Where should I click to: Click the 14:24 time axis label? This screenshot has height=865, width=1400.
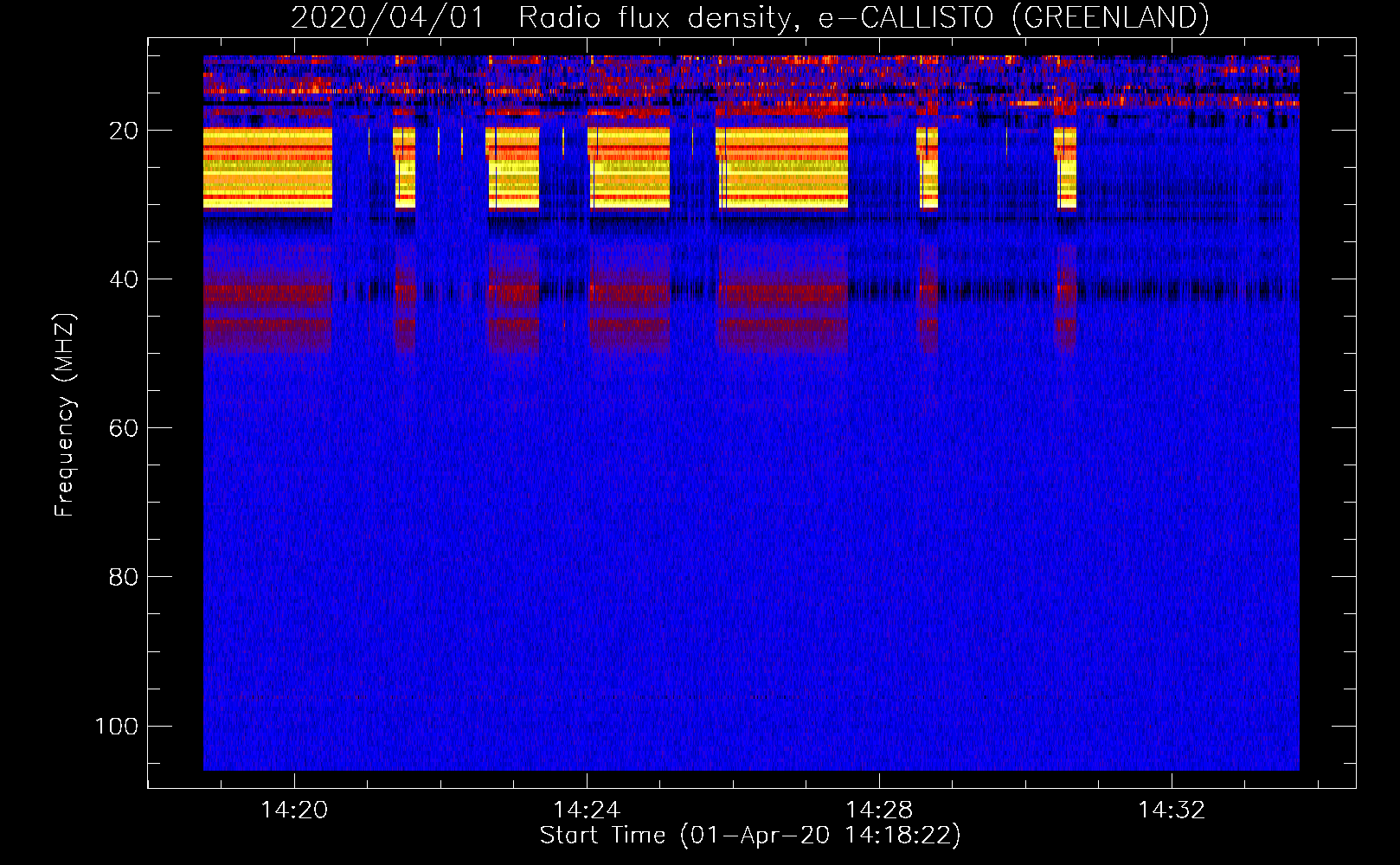tap(587, 810)
